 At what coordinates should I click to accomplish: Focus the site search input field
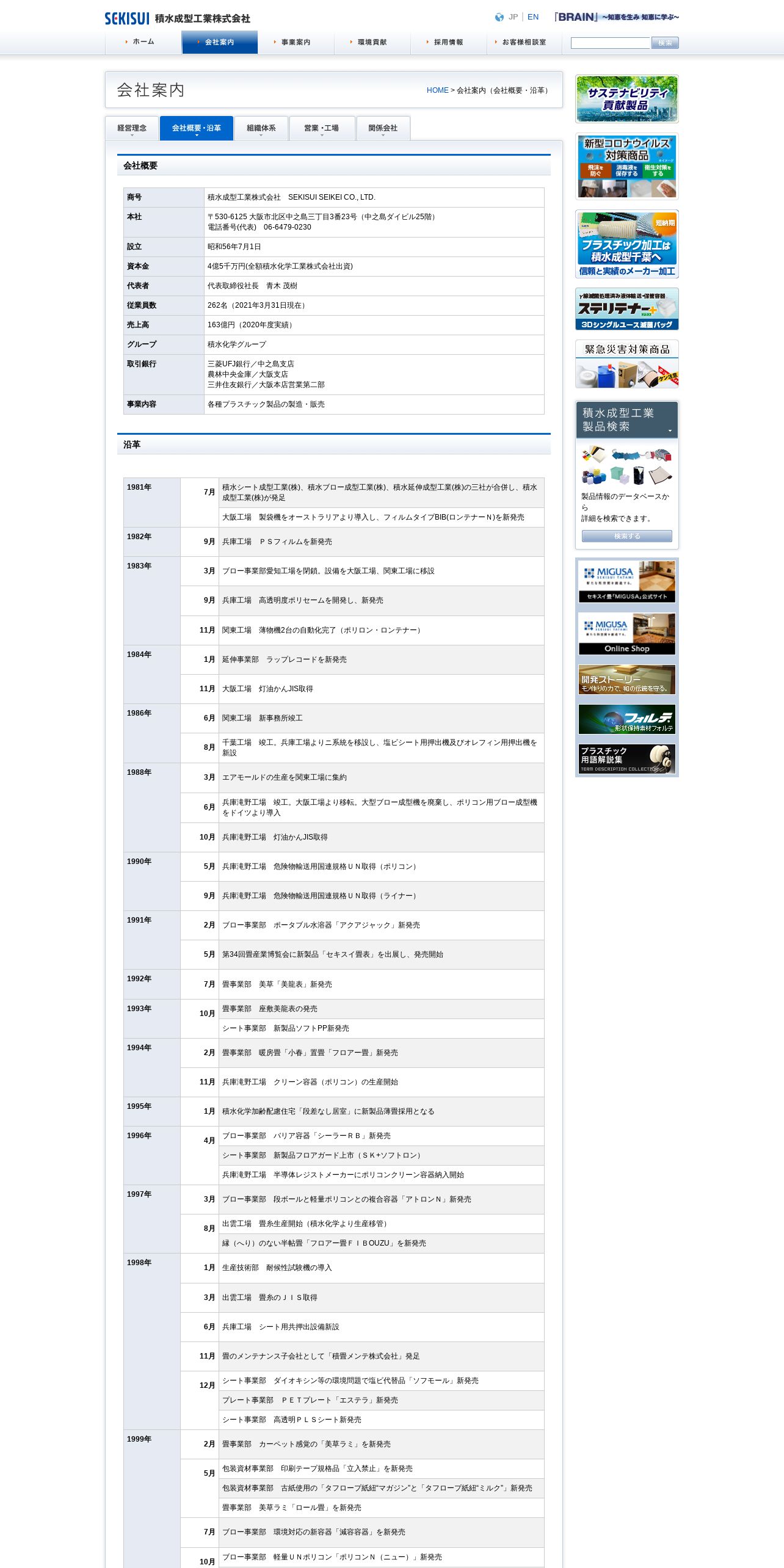point(611,43)
